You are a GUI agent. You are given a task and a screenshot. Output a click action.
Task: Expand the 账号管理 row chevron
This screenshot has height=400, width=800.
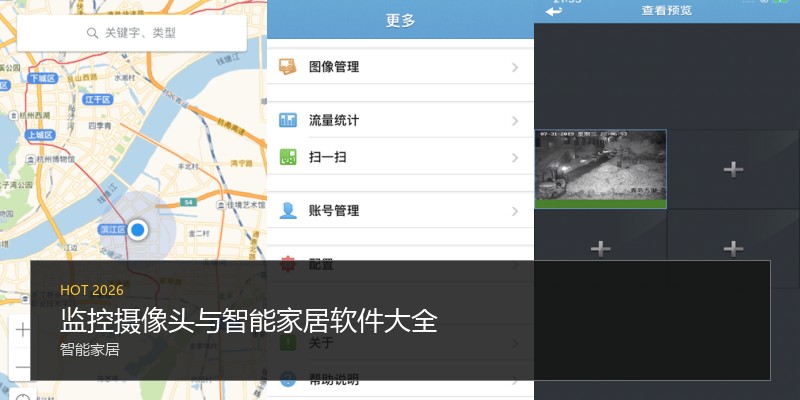(515, 211)
